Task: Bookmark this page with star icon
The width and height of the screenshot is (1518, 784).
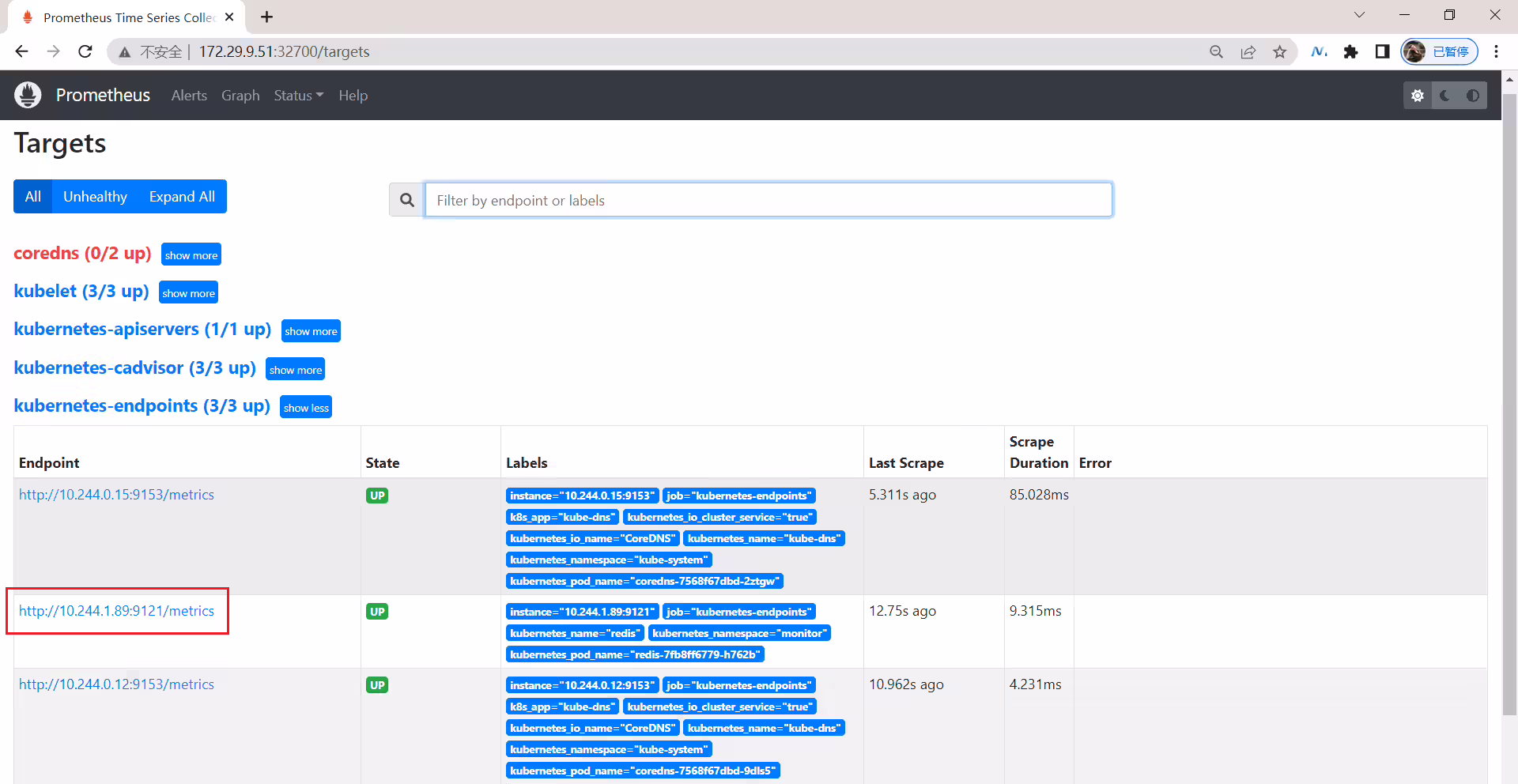Action: point(1279,51)
